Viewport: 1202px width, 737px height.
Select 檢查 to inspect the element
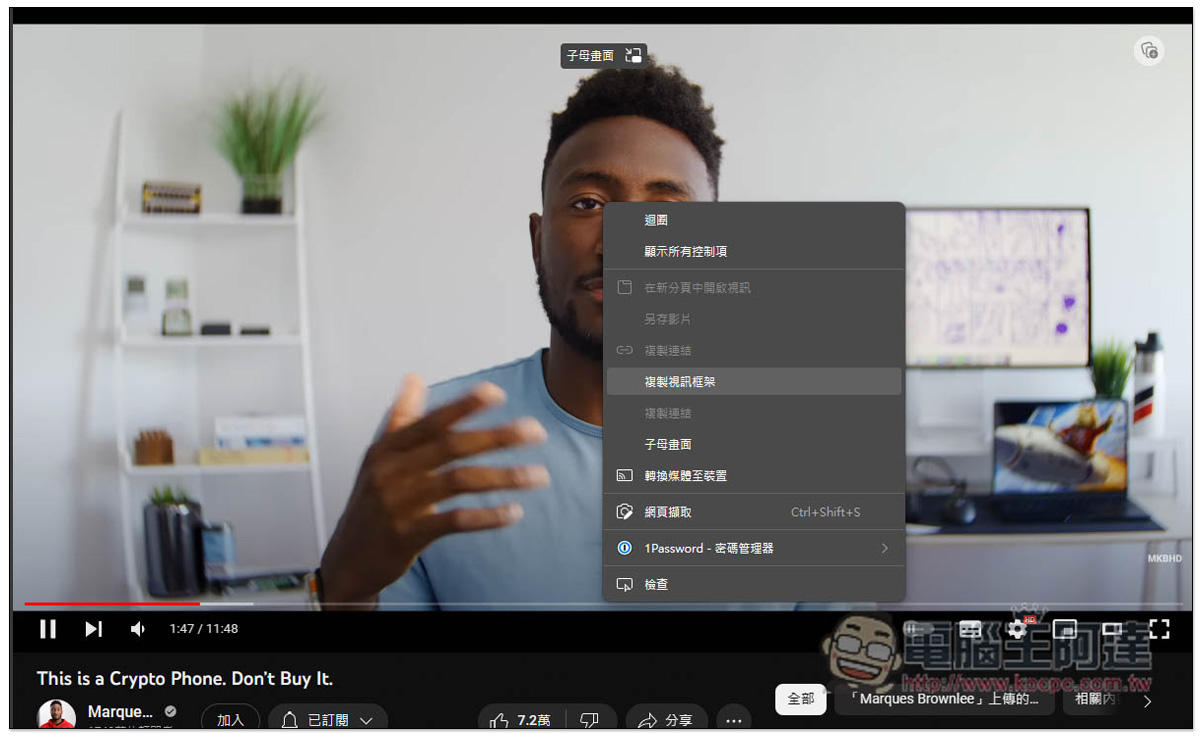pos(754,584)
